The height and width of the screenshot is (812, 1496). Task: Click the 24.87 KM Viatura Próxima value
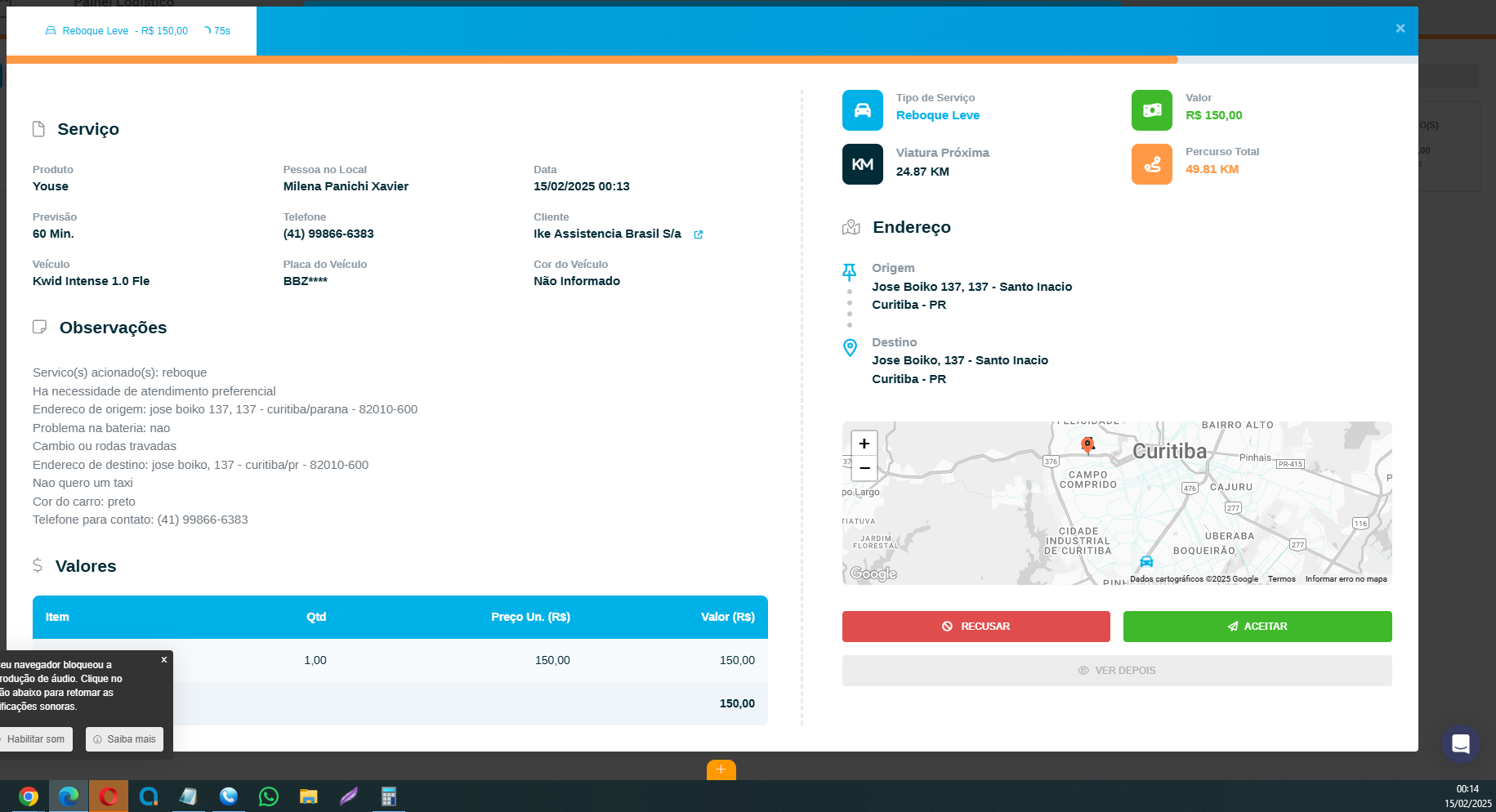click(922, 172)
